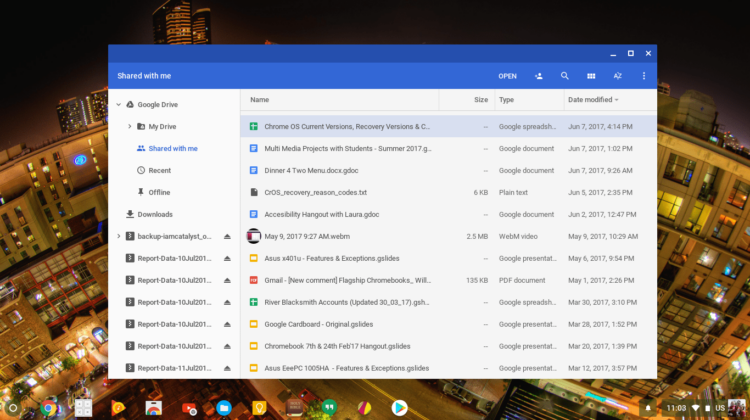Switch to thumbnail grid view
Viewport: 750px width, 420px height.
coord(591,76)
